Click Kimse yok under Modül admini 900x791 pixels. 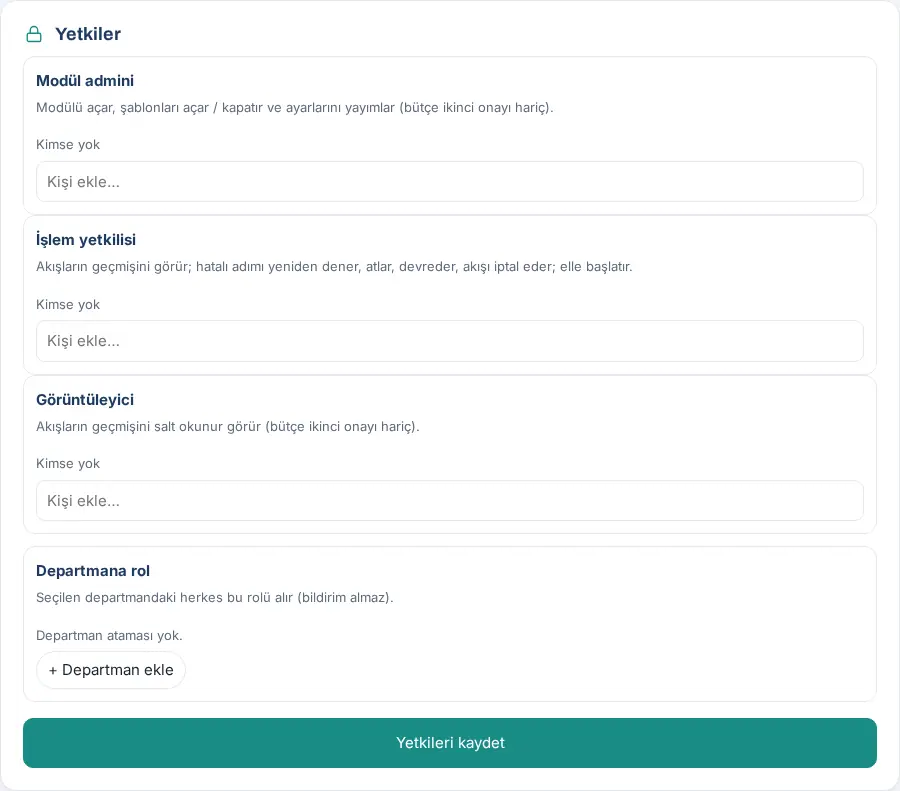(x=68, y=145)
